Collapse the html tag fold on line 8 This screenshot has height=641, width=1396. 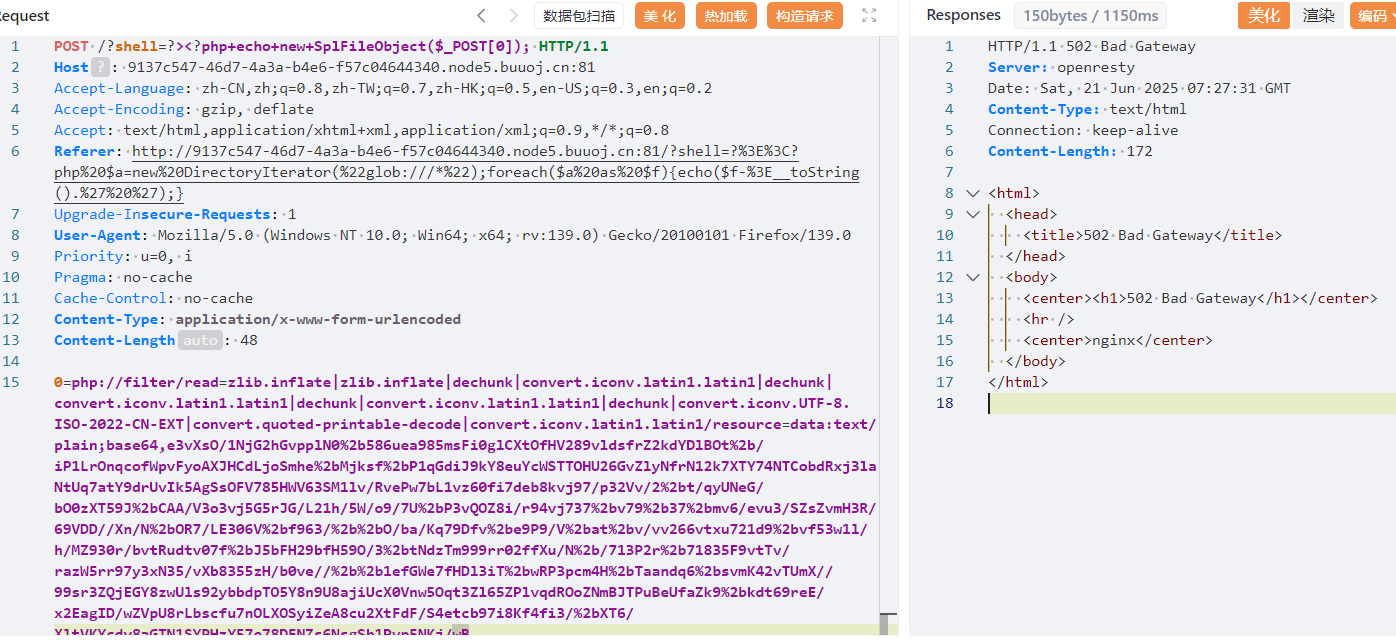pos(972,193)
